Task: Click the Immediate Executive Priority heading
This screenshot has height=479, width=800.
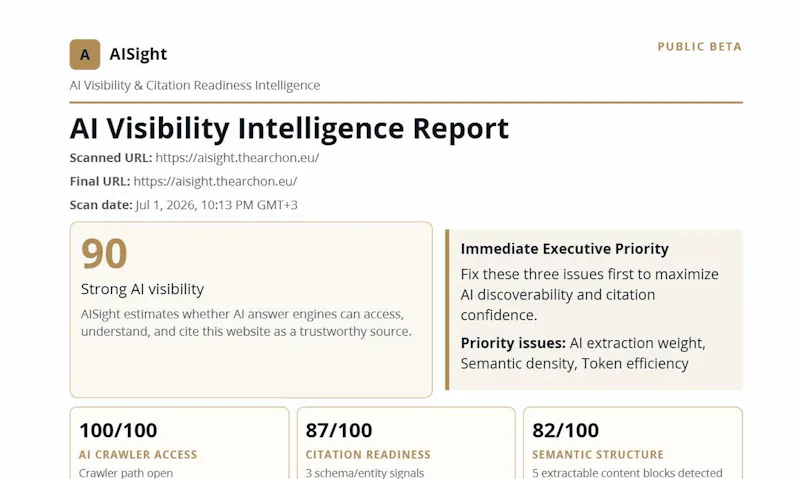Action: [x=564, y=249]
